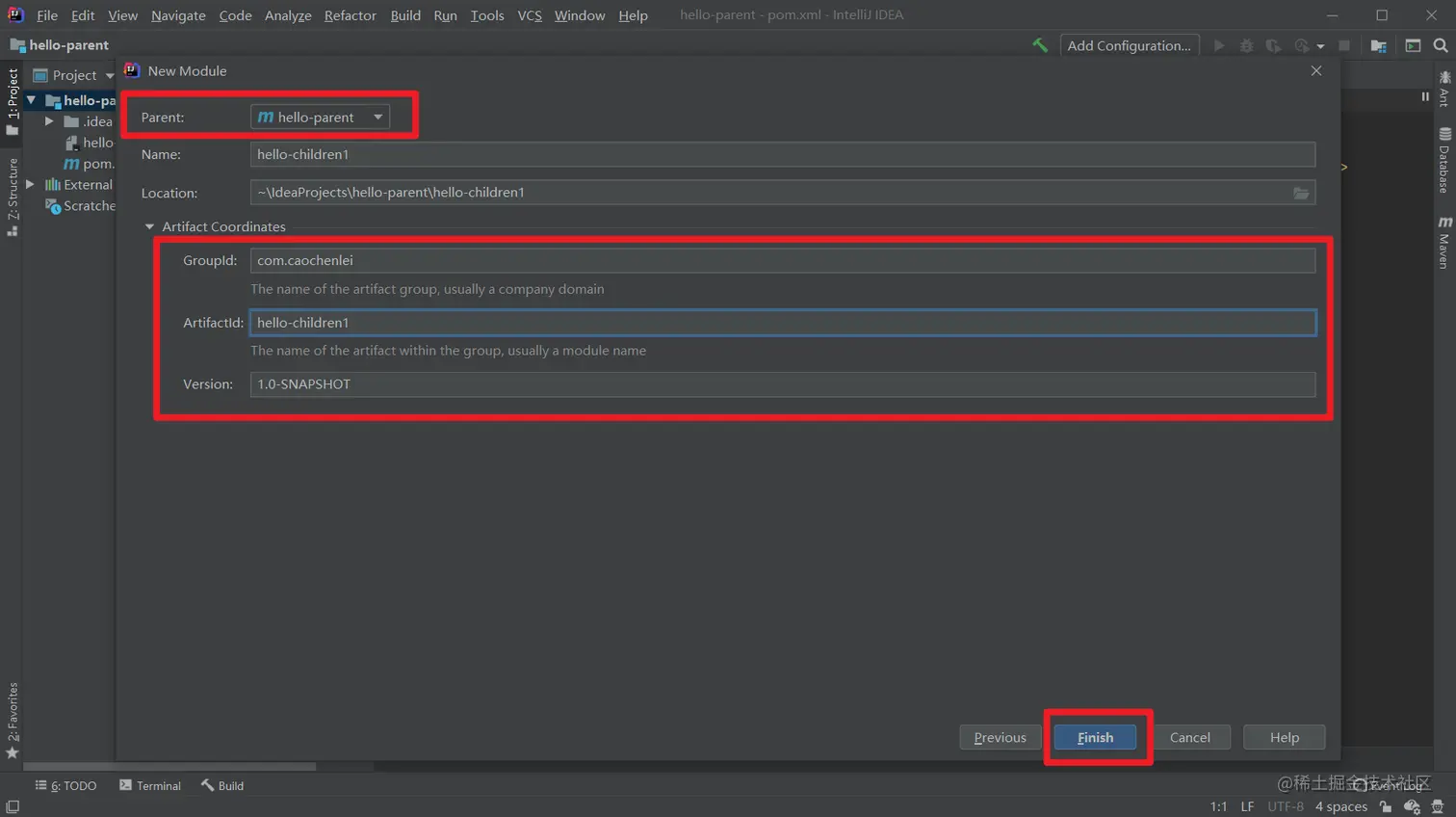Select Scratches and Consoles tree item
This screenshot has width=1456, height=817.
(x=81, y=205)
